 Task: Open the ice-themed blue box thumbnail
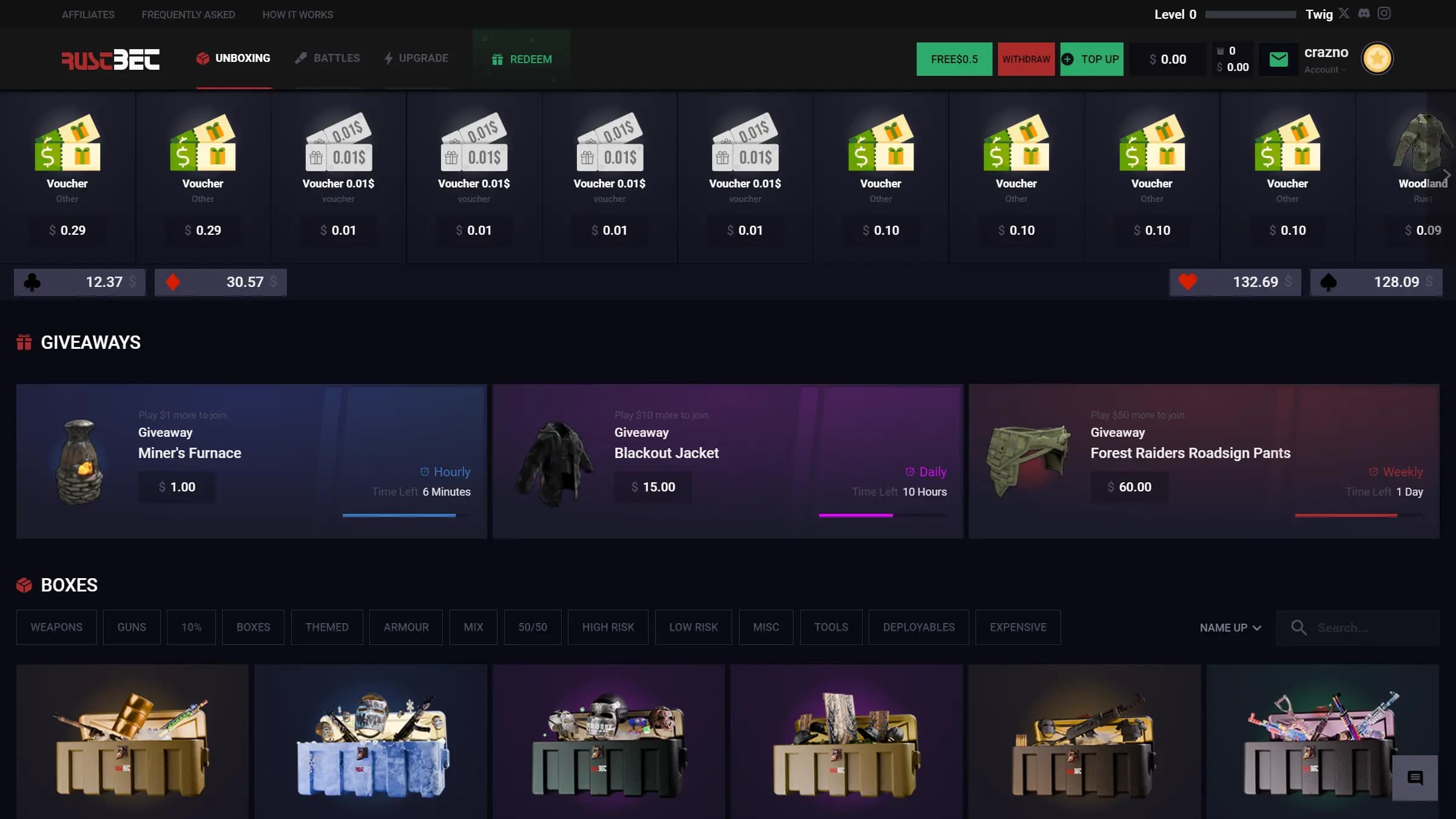tap(371, 741)
